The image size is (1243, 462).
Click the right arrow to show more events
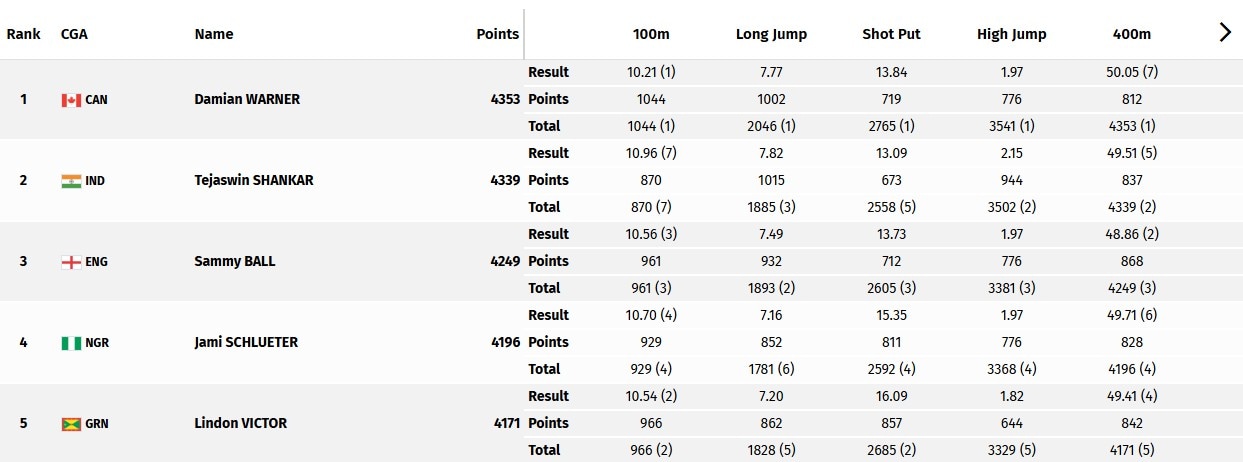tap(1225, 32)
